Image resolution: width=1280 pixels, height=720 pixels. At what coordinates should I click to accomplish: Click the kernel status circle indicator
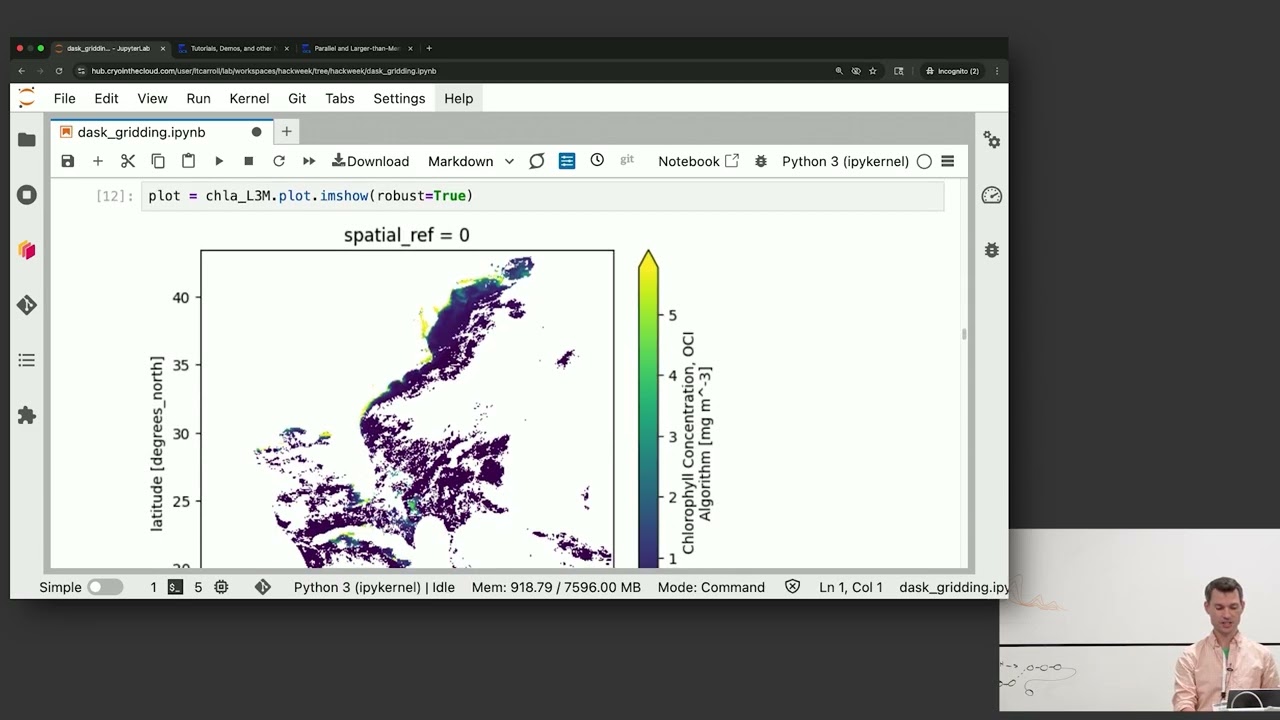tap(924, 161)
